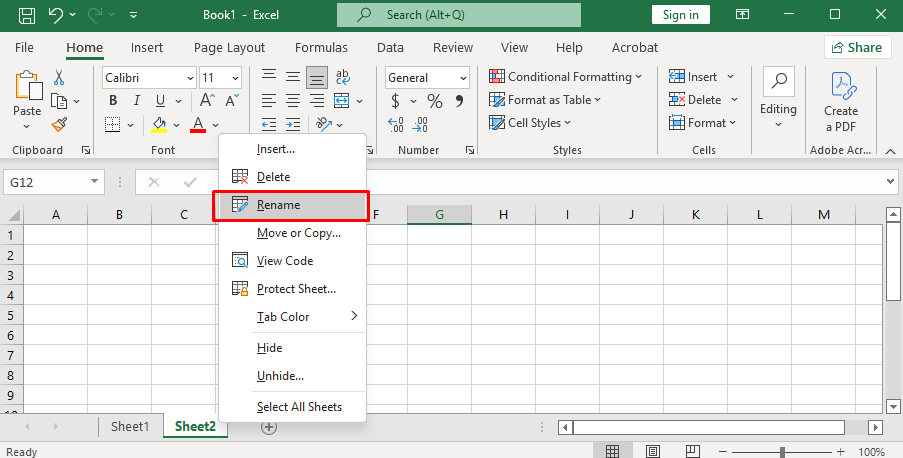Image resolution: width=903 pixels, height=458 pixels.
Task: Click the Name Box showing G12
Action: [46, 182]
